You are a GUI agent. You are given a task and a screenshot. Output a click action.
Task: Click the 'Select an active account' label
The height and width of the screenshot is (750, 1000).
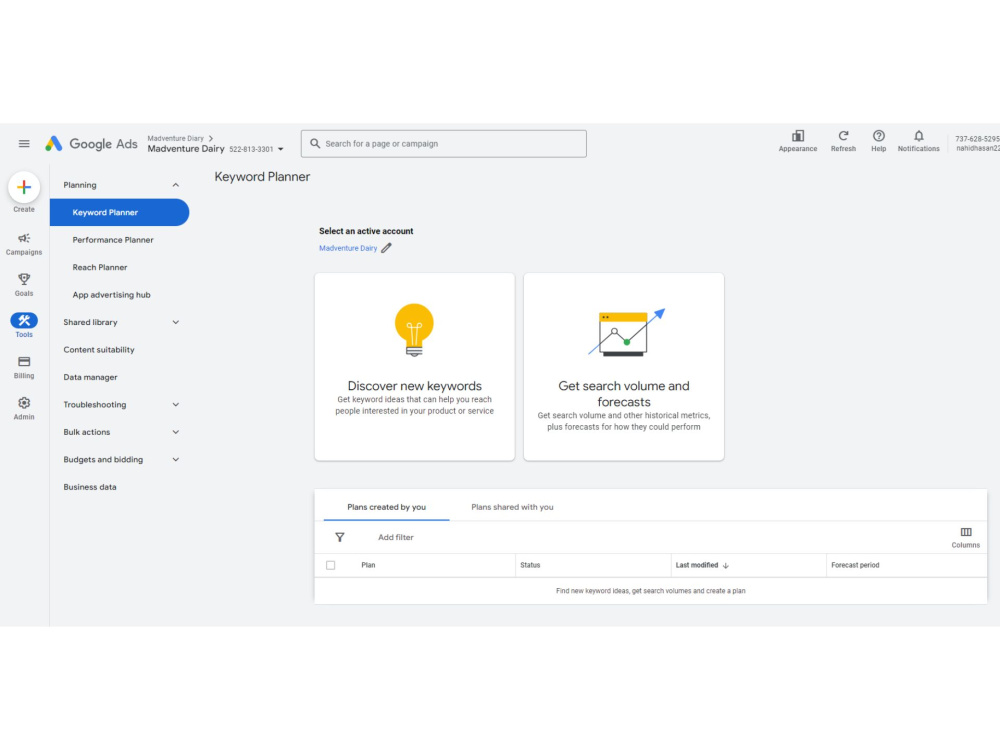366,231
